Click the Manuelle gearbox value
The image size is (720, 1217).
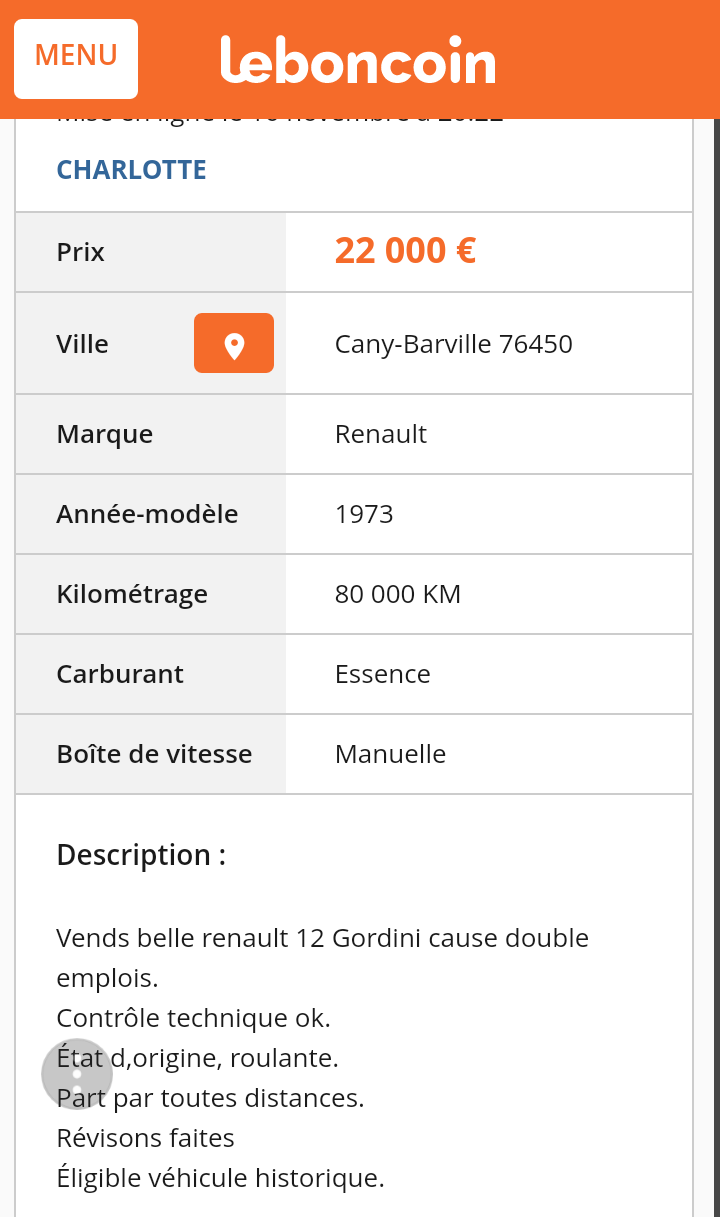pyautogui.click(x=390, y=754)
